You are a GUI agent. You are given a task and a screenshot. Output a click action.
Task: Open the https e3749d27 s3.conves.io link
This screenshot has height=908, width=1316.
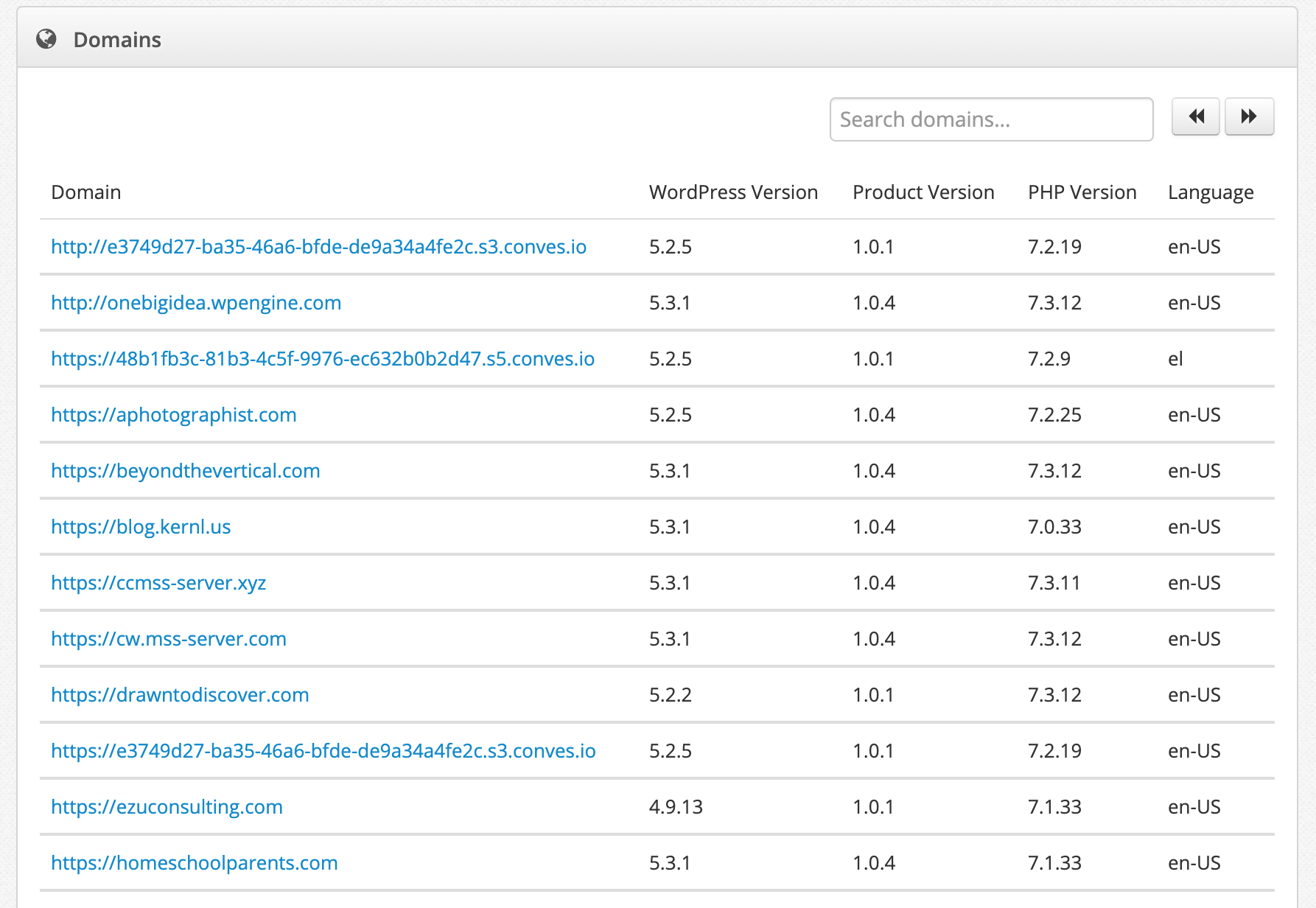(323, 751)
